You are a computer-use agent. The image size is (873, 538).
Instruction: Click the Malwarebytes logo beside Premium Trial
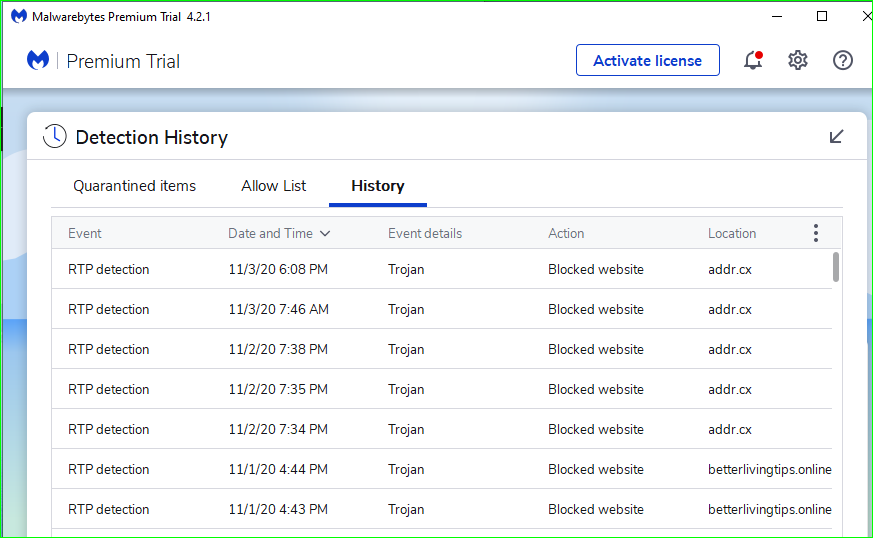point(38,60)
